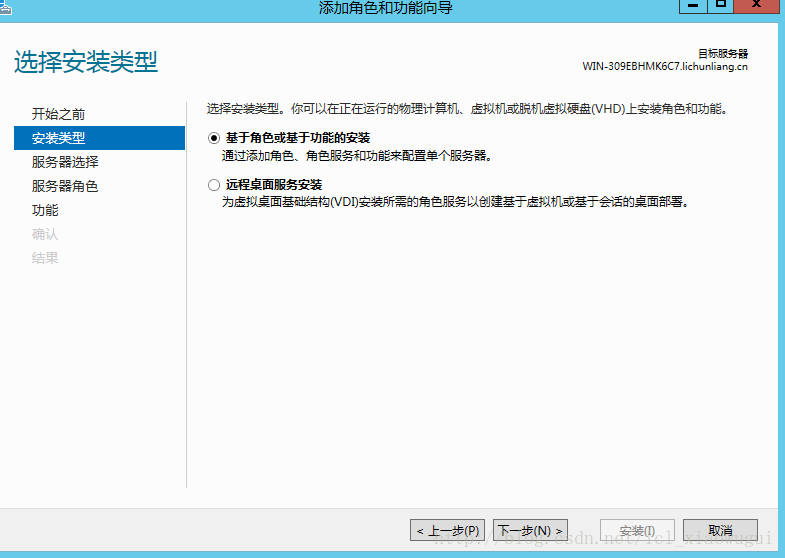Maximize the wizard window
Screen dimensions: 785x558
[x=720, y=6]
